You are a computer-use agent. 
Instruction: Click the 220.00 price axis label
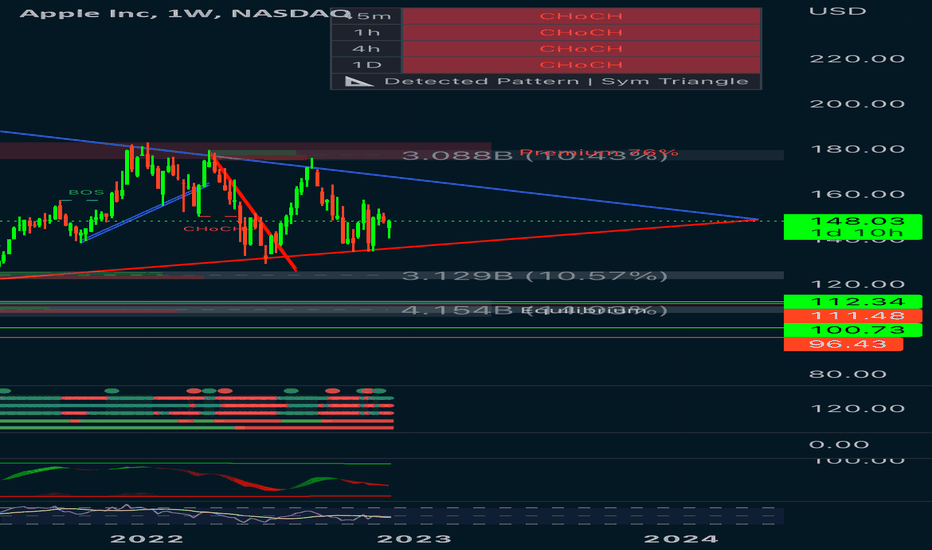tap(857, 59)
